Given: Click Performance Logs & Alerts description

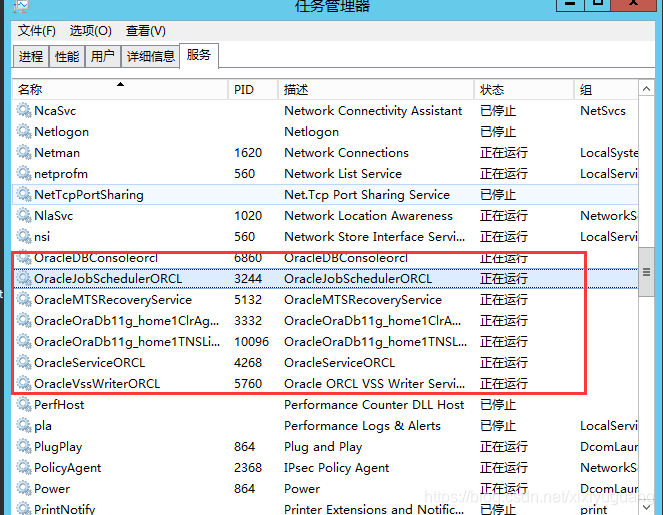Looking at the screenshot, I should coord(362,425).
